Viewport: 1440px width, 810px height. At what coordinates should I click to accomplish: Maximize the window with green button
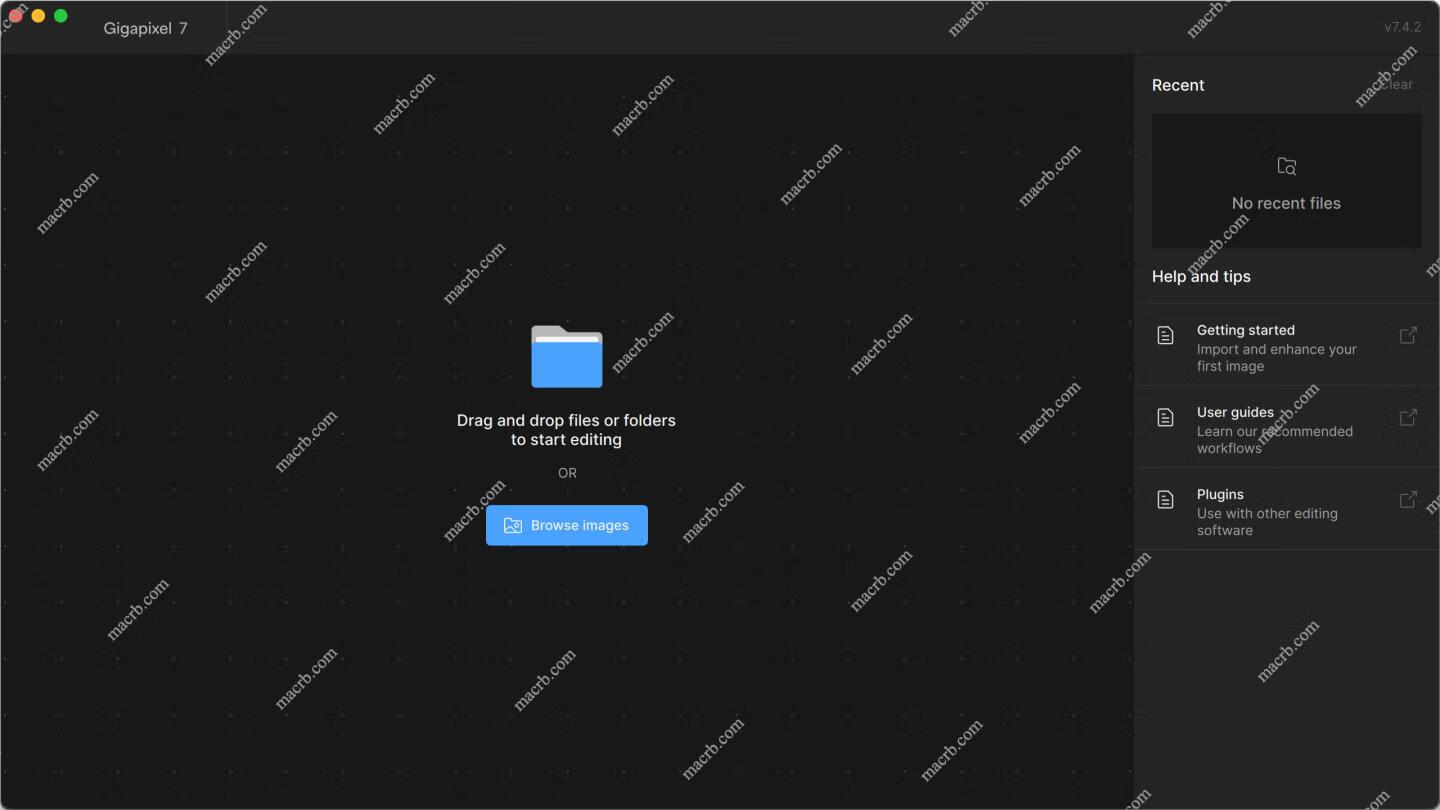61,15
